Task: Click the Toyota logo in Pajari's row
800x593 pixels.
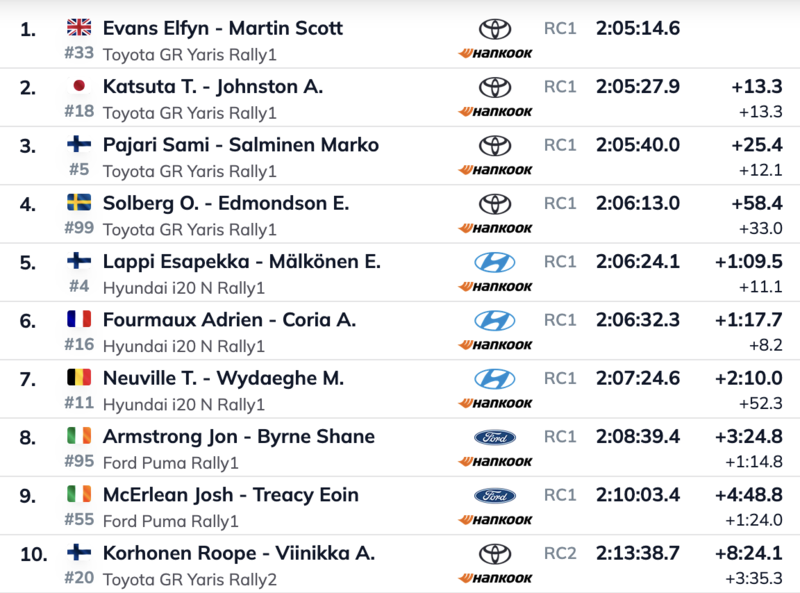Action: coord(495,146)
